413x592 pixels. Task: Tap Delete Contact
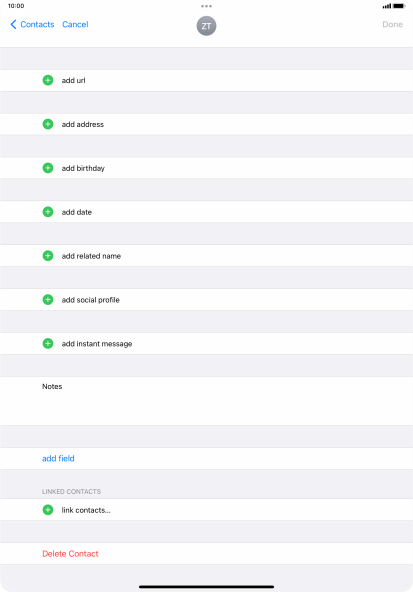click(x=70, y=553)
